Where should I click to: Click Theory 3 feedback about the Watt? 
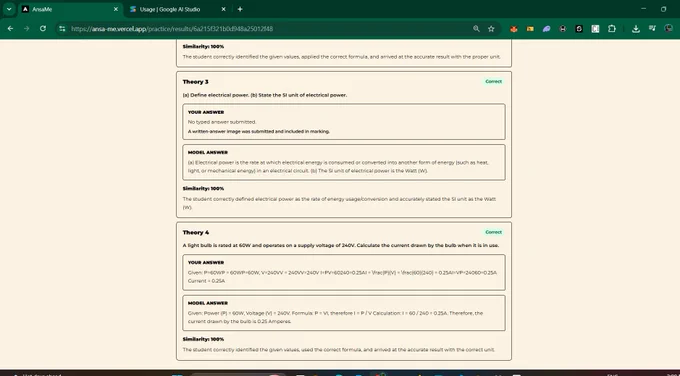click(x=339, y=203)
